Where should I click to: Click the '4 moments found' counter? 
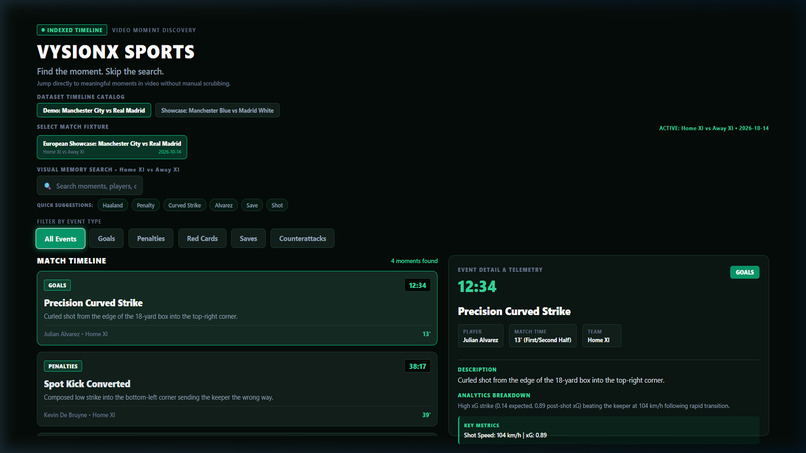click(x=414, y=261)
